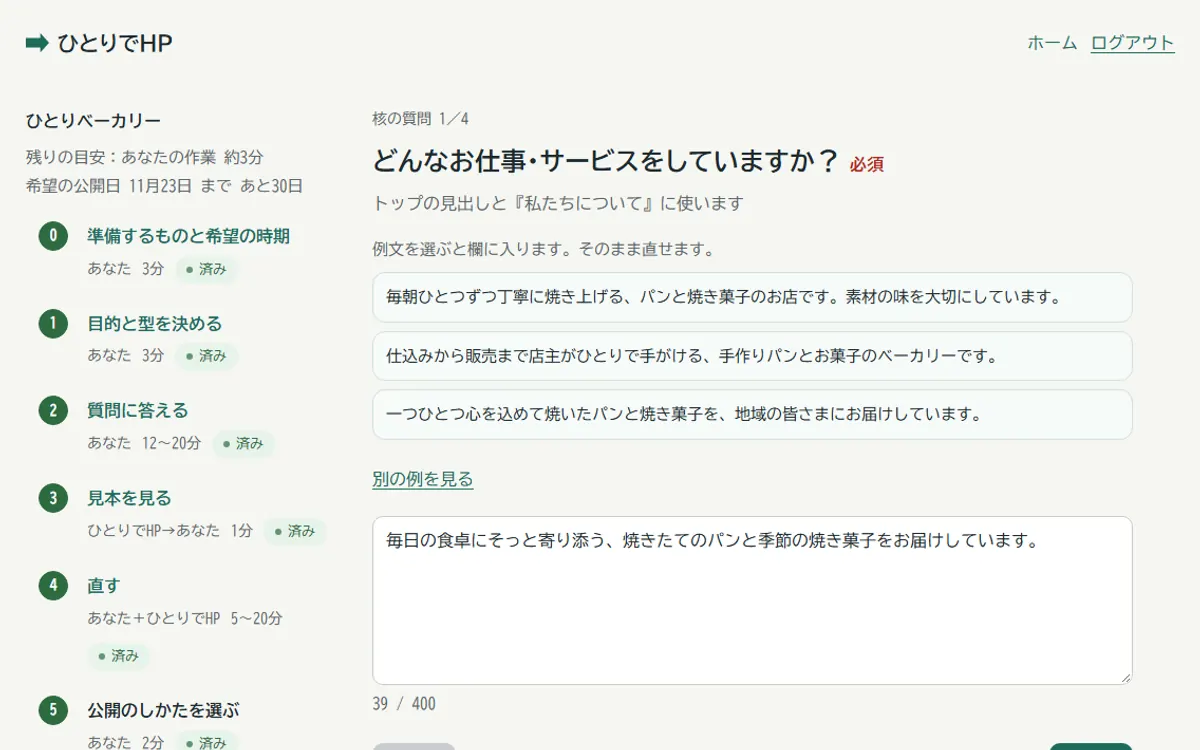Go to ホーム link
This screenshot has width=1200, height=750.
click(1052, 43)
